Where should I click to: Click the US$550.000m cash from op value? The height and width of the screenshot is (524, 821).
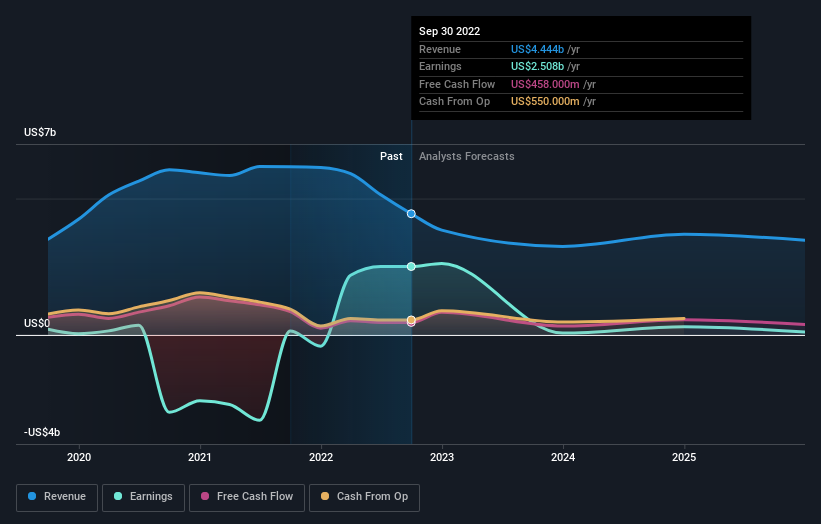click(545, 102)
